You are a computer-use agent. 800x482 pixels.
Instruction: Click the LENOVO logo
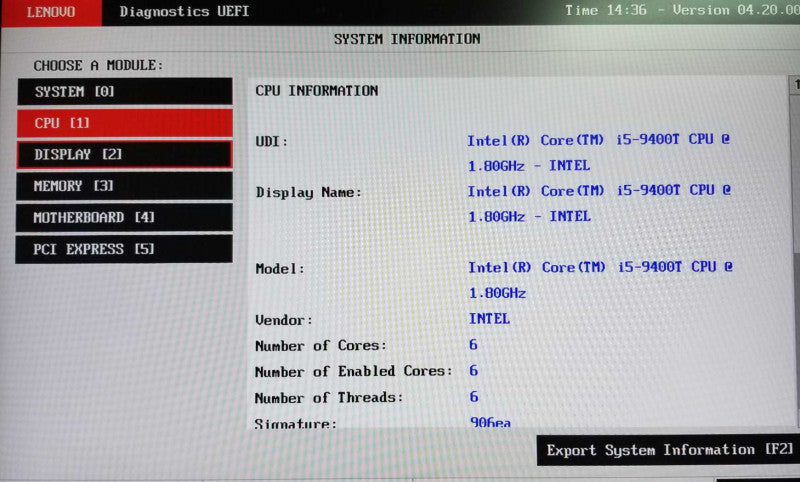click(x=51, y=12)
